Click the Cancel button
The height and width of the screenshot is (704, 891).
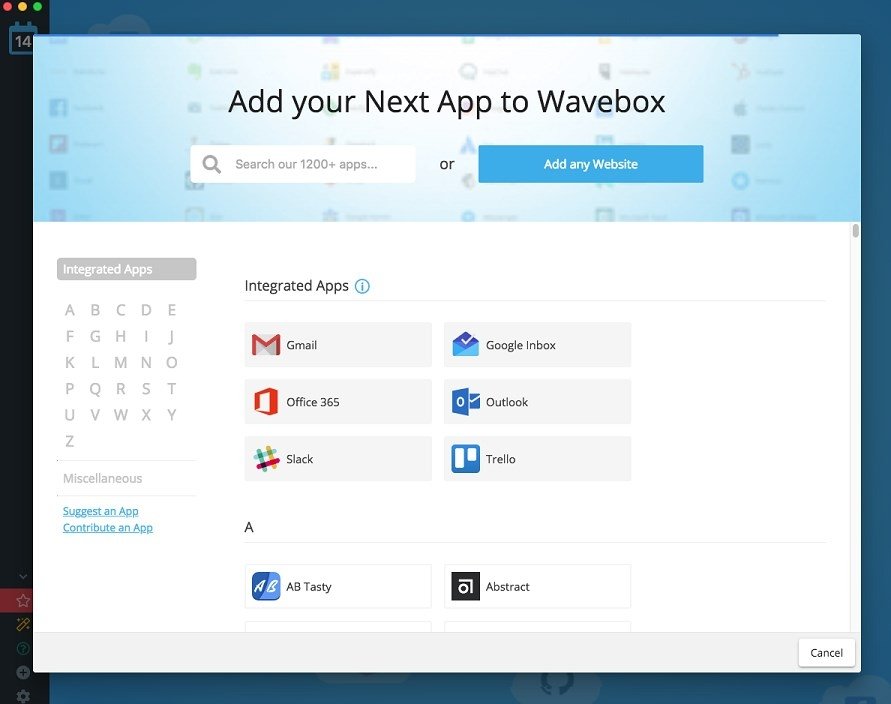pyautogui.click(x=826, y=653)
